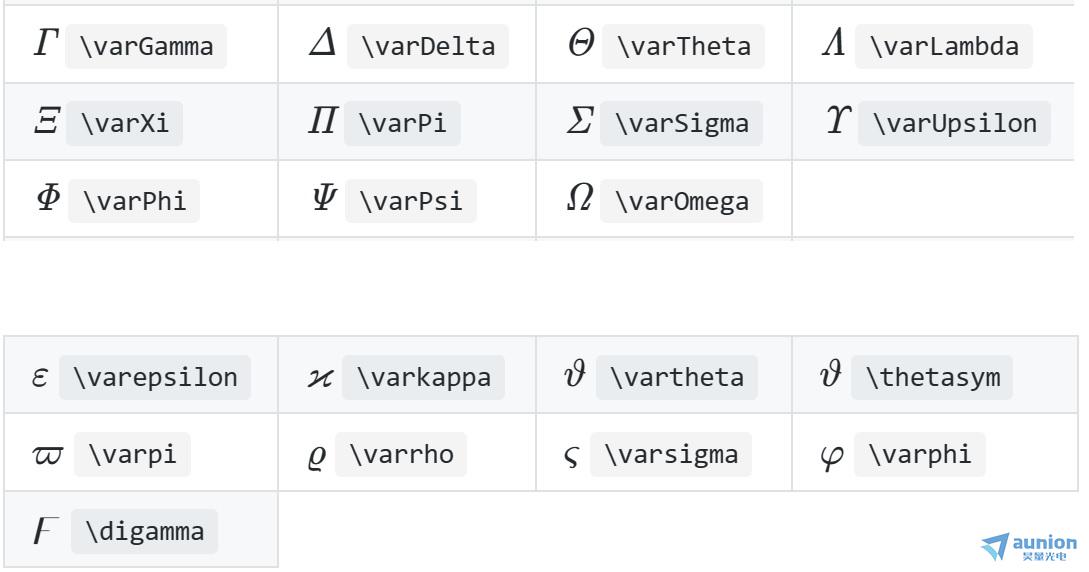Click the italic Theta symbol glyph

[581, 42]
